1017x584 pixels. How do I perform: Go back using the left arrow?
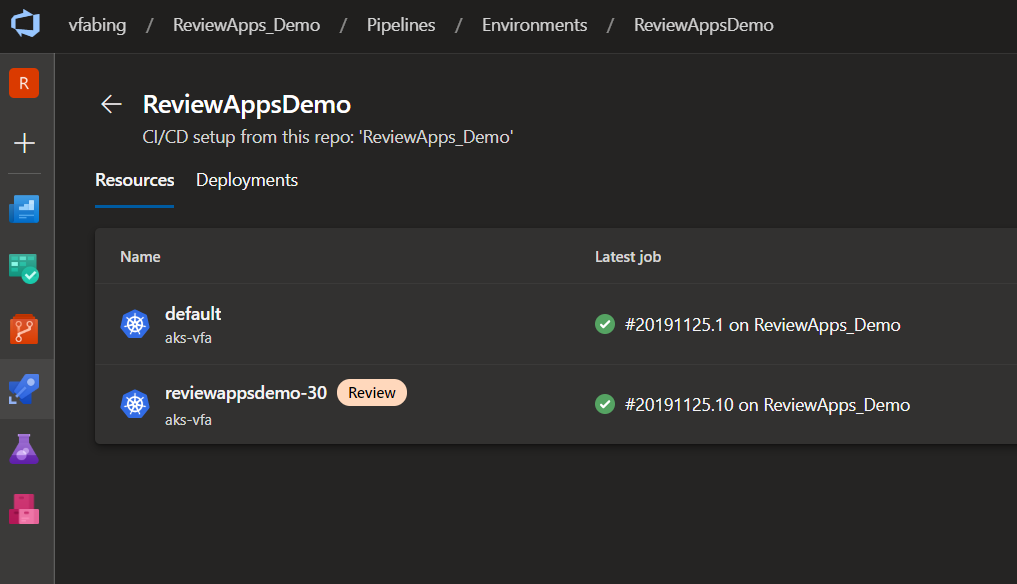(x=112, y=104)
